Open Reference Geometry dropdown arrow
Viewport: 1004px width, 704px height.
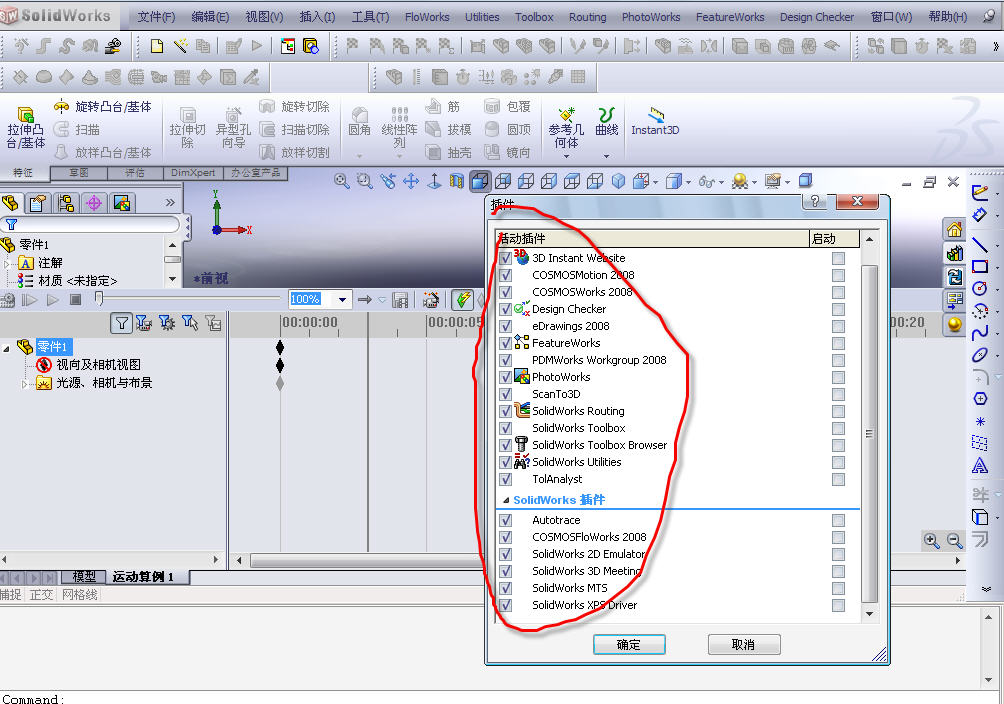566,156
